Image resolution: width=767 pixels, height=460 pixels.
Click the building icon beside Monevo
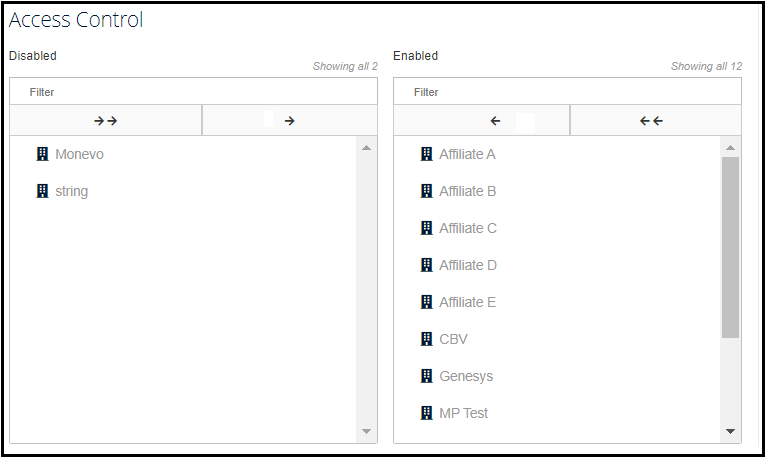pyautogui.click(x=43, y=154)
